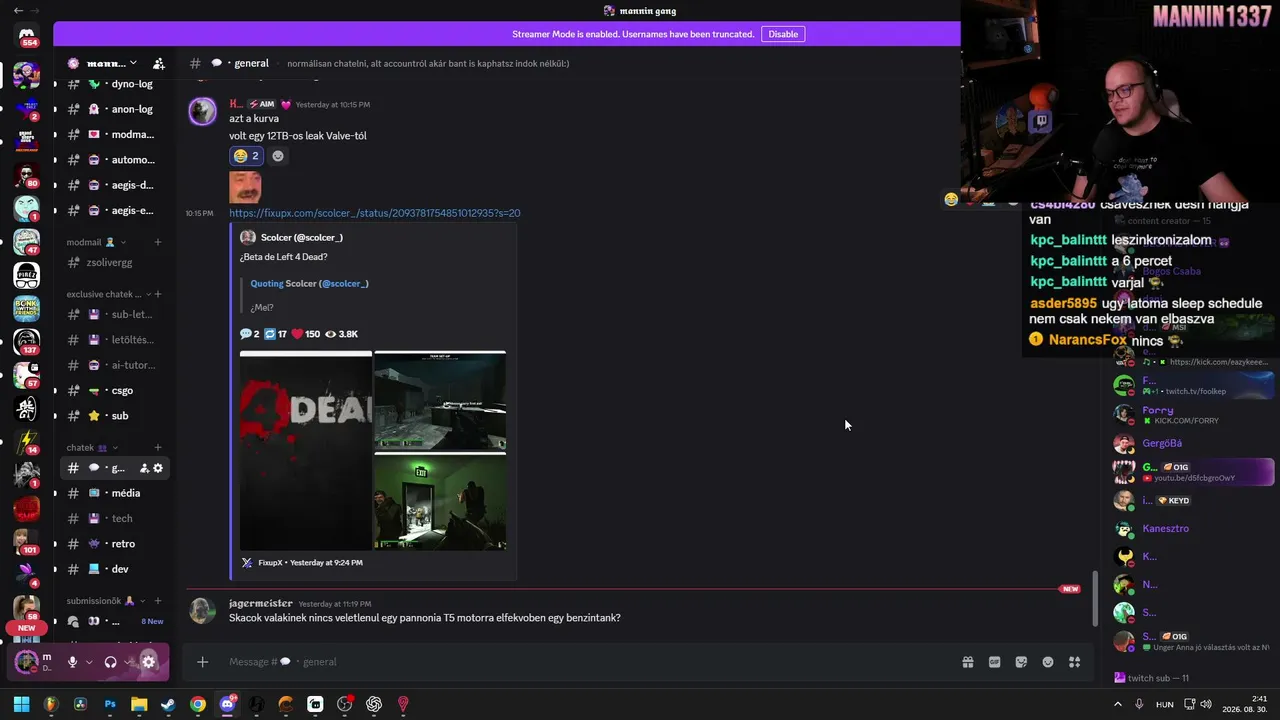Open Discord direct messages home icon
Viewport: 1280px width, 720px height.
click(x=27, y=37)
